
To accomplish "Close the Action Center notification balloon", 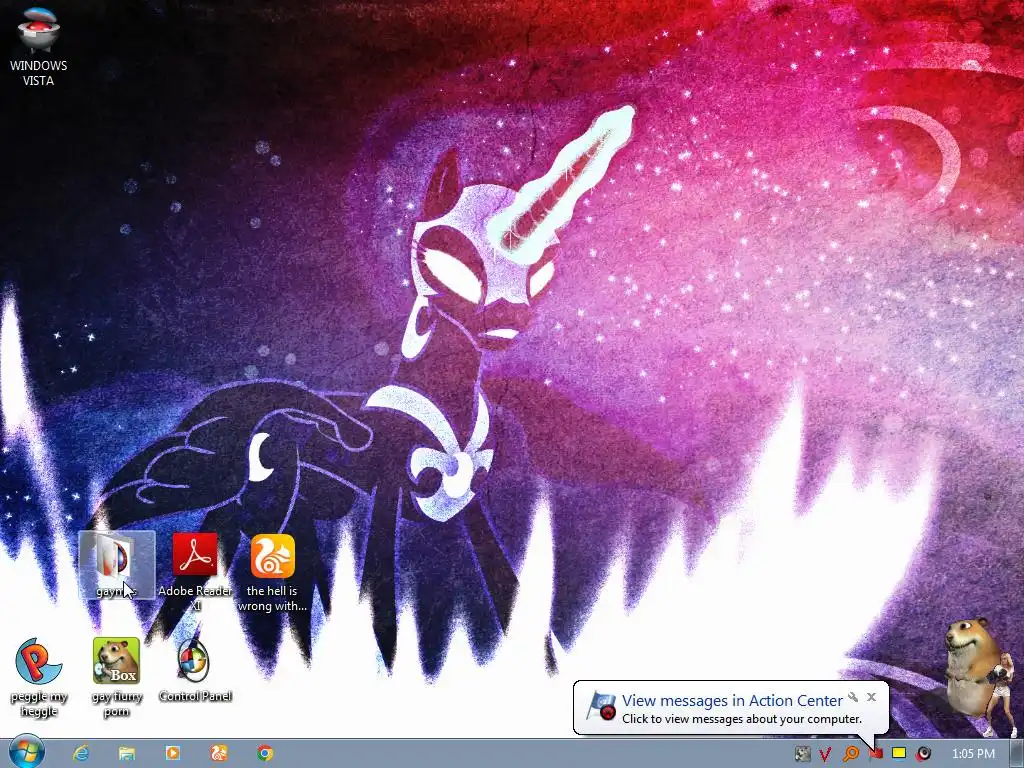I will (871, 697).
